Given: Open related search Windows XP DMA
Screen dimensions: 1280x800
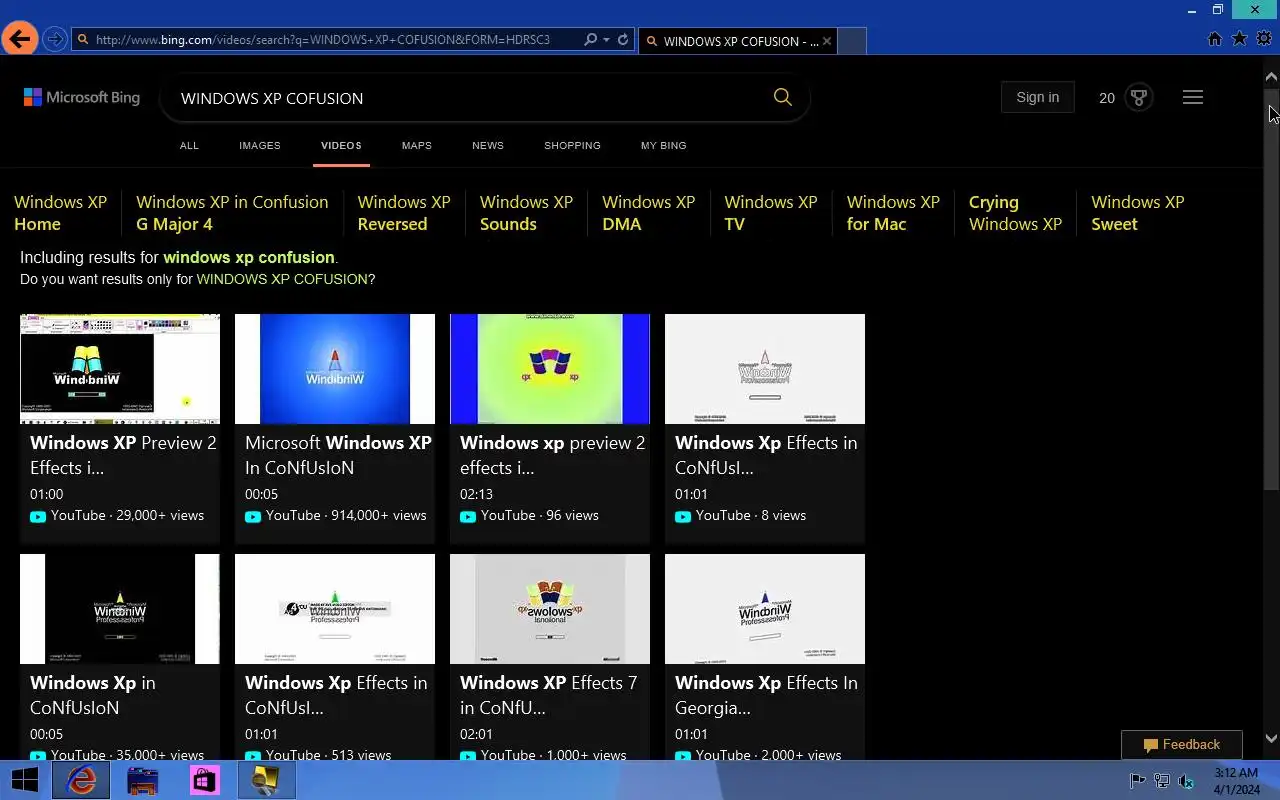Looking at the screenshot, I should click(x=648, y=213).
